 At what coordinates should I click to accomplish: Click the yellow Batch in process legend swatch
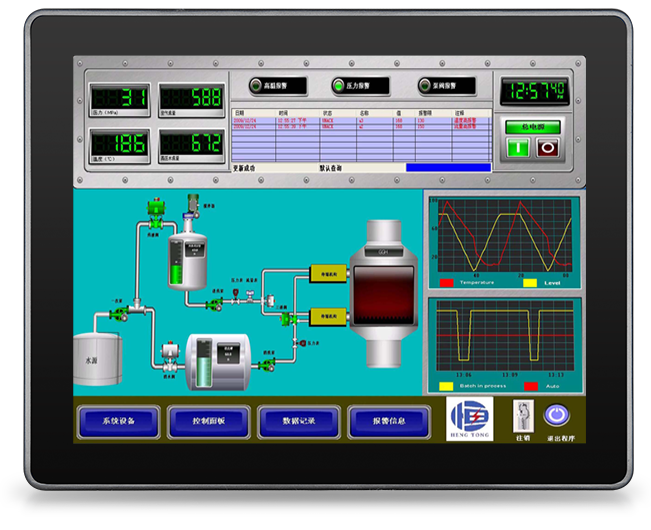pyautogui.click(x=446, y=385)
